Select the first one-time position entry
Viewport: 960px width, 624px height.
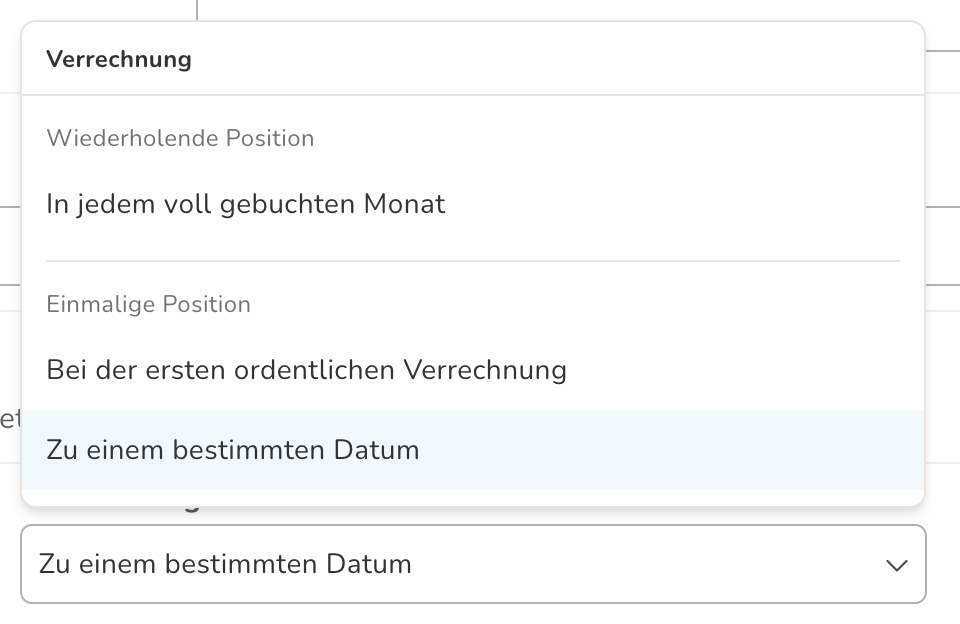click(x=473, y=370)
